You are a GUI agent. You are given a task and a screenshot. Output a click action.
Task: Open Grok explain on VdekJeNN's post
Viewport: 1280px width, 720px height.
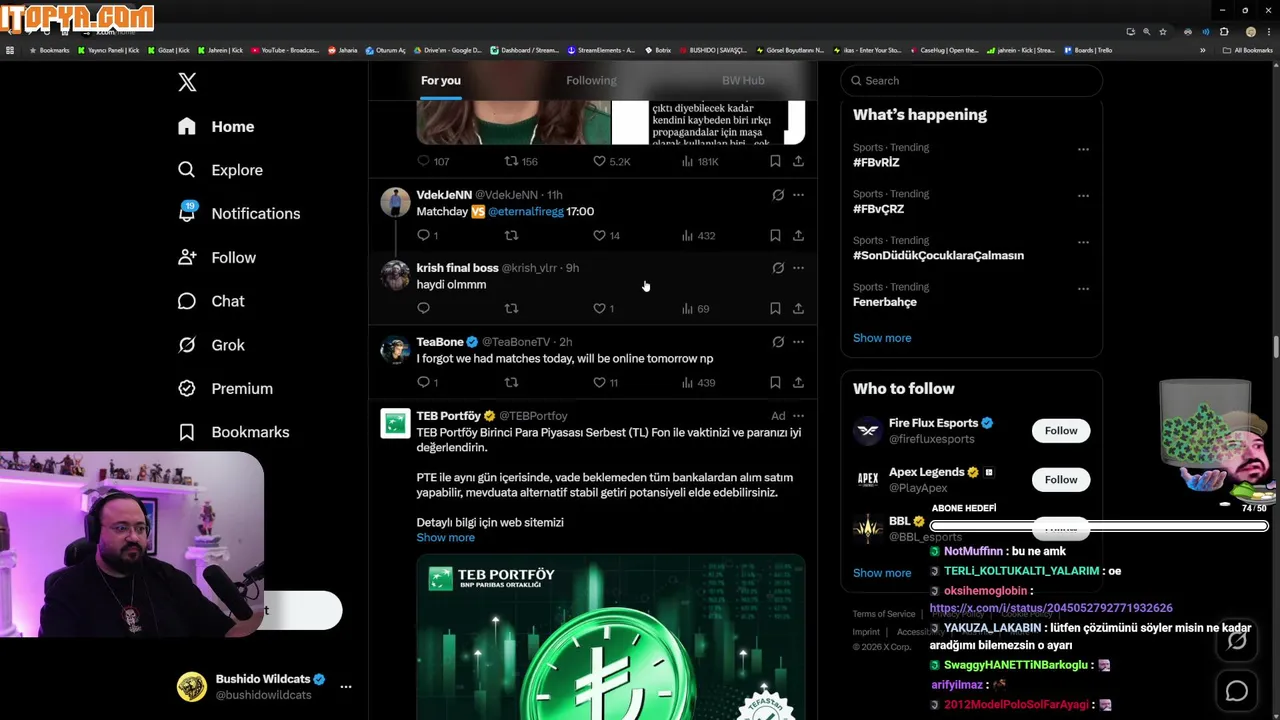pos(778,195)
